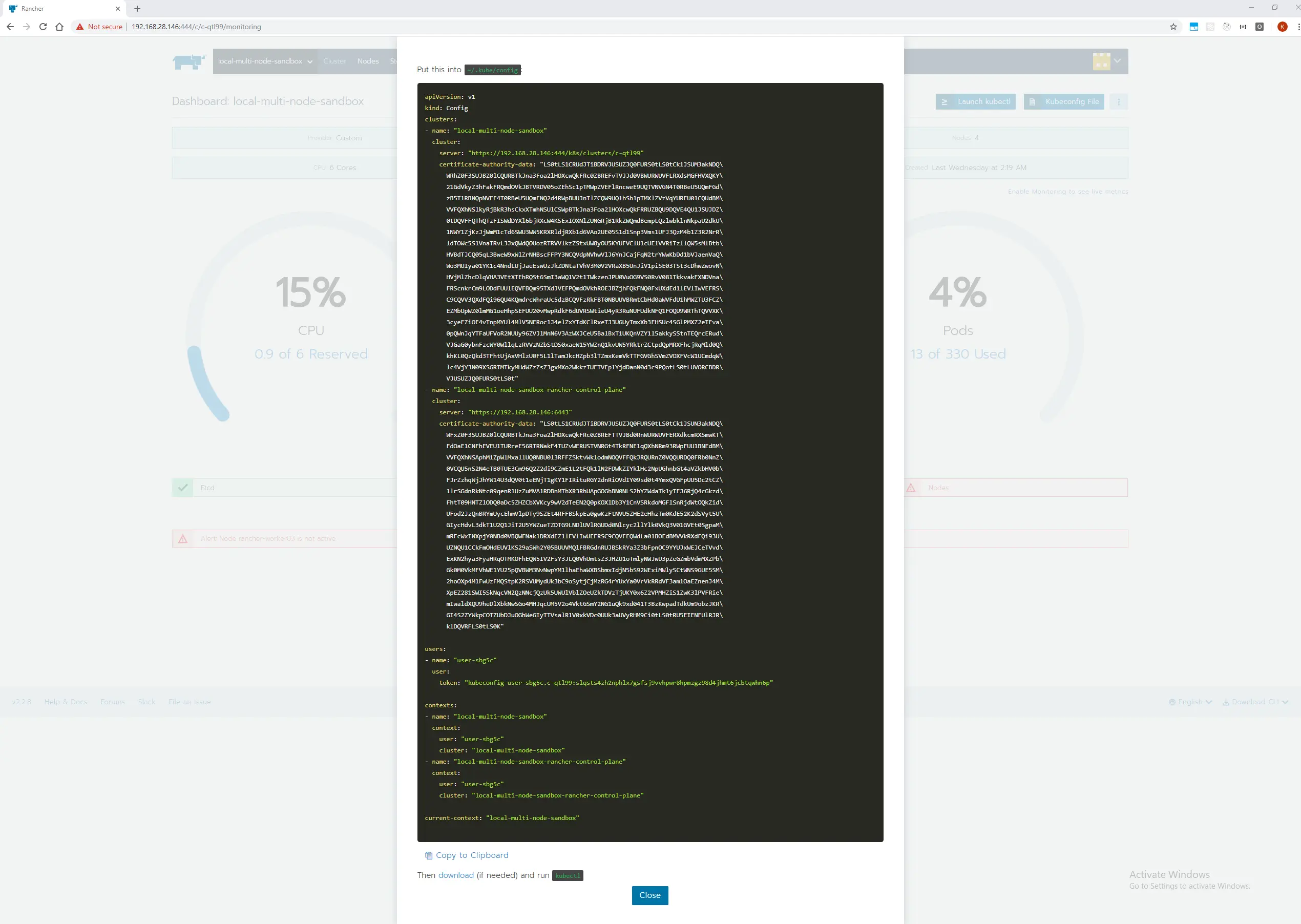Click the Not secure warning icon

(x=80, y=27)
